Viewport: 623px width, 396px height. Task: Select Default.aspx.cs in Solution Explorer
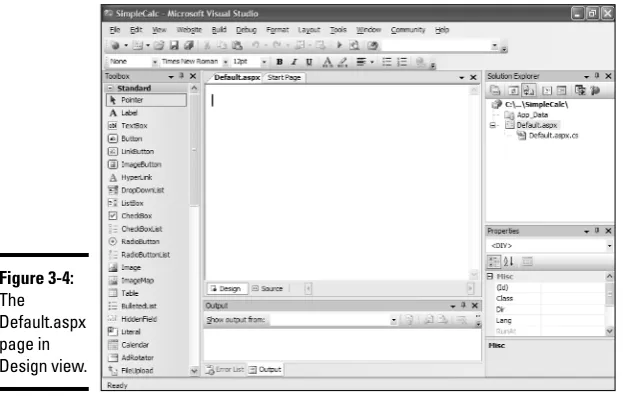tap(553, 136)
